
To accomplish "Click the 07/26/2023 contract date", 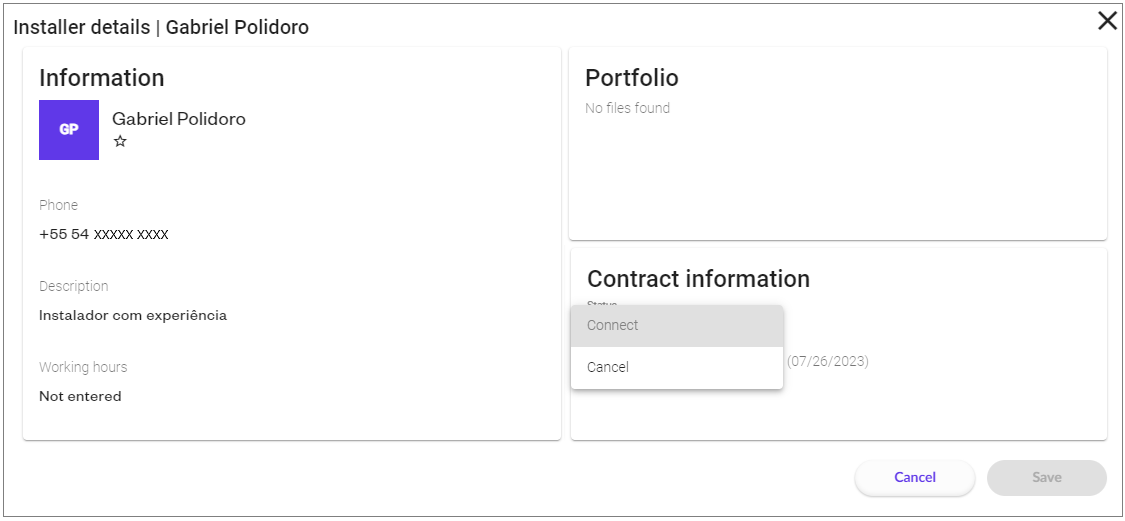I will [x=828, y=362].
